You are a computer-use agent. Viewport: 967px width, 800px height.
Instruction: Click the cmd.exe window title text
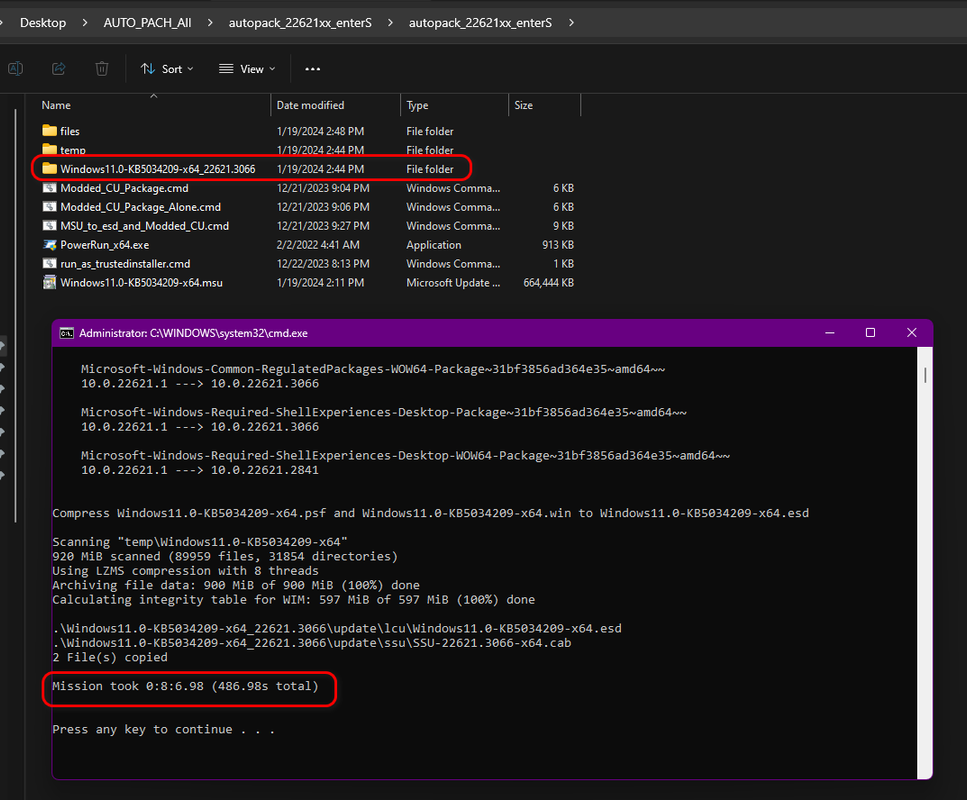pos(193,333)
